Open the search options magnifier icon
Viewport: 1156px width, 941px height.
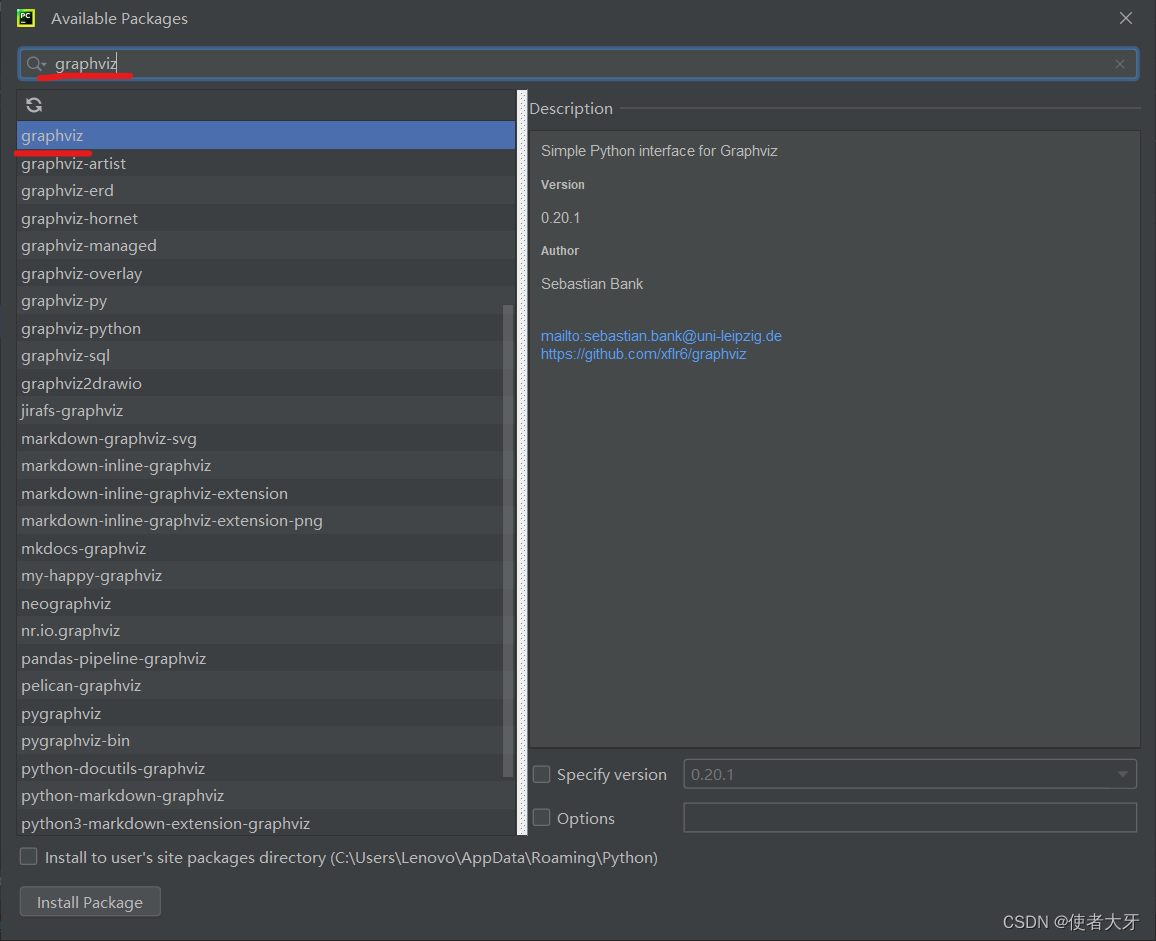tap(35, 64)
